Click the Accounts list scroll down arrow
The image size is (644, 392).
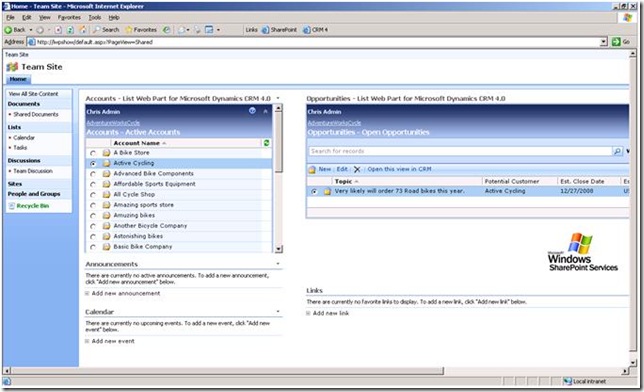pyautogui.click(x=278, y=249)
